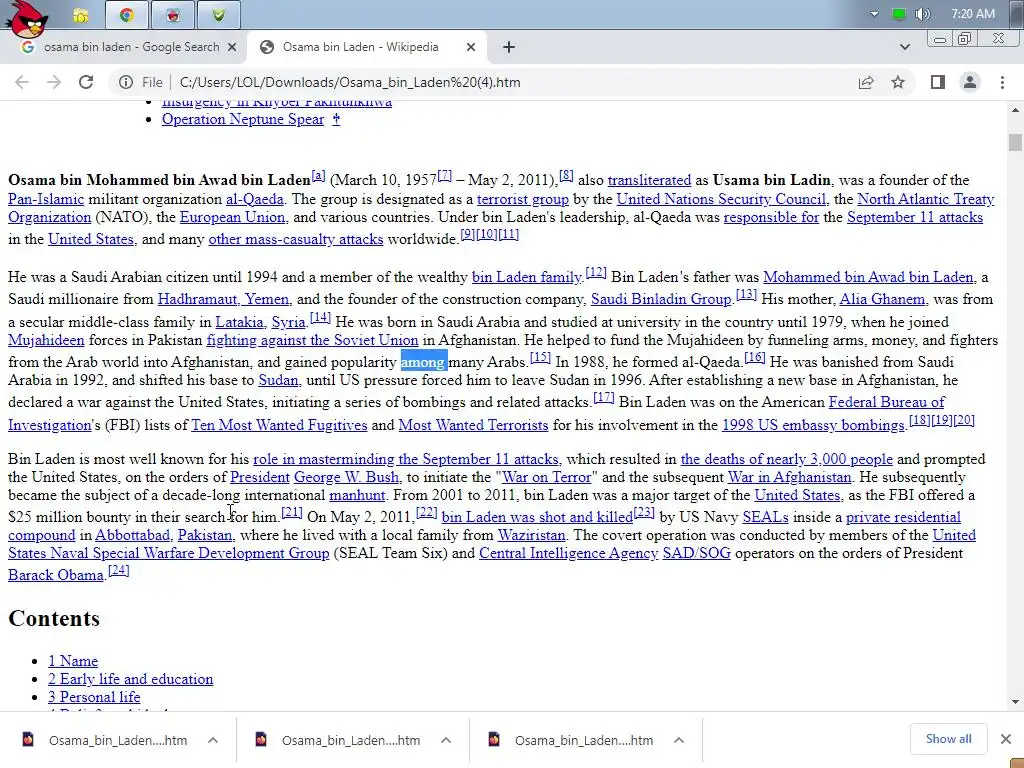Jump to 3 Personal life section
The width and height of the screenshot is (1024, 768).
94,697
